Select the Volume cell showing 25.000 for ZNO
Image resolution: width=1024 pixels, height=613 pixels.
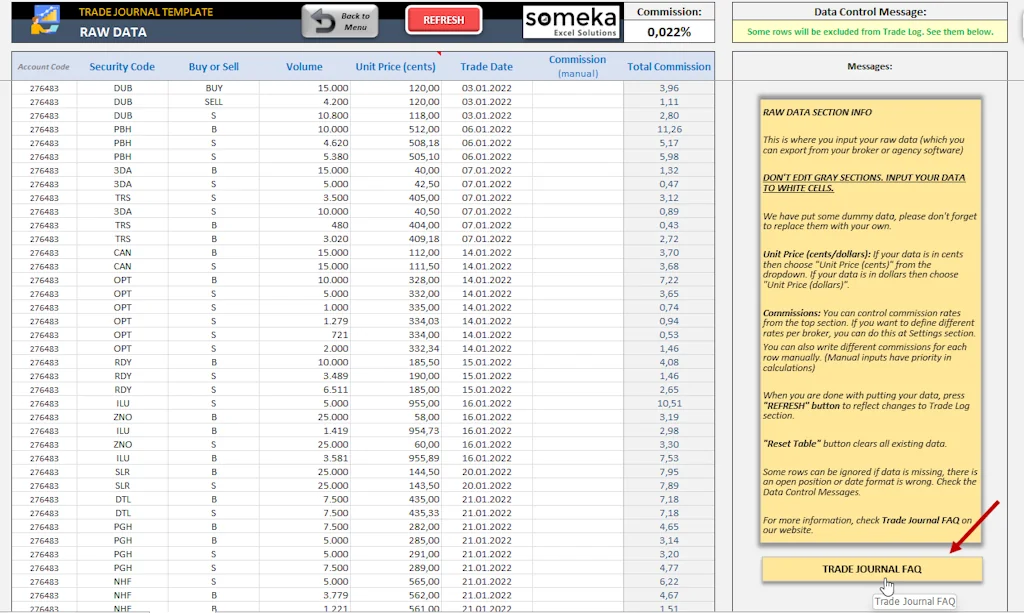pyautogui.click(x=304, y=417)
